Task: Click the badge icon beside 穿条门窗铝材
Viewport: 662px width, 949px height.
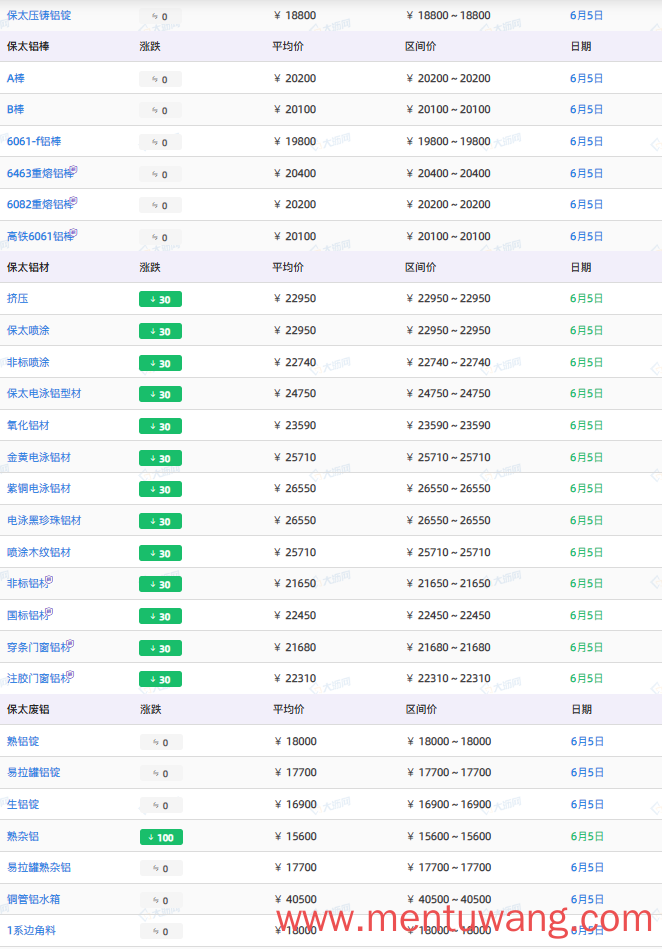Action: (x=70, y=643)
